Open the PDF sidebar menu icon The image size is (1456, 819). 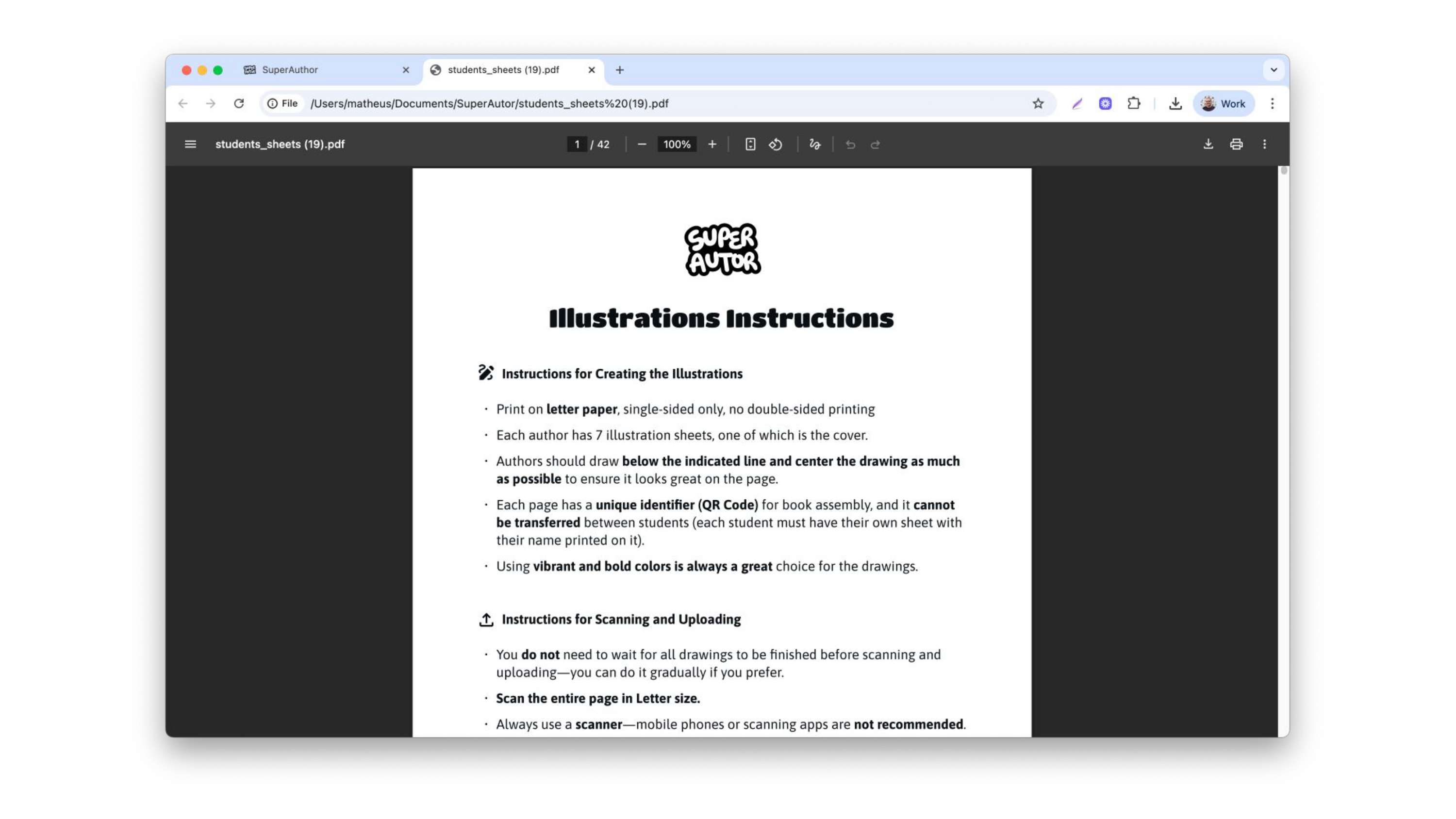(190, 144)
